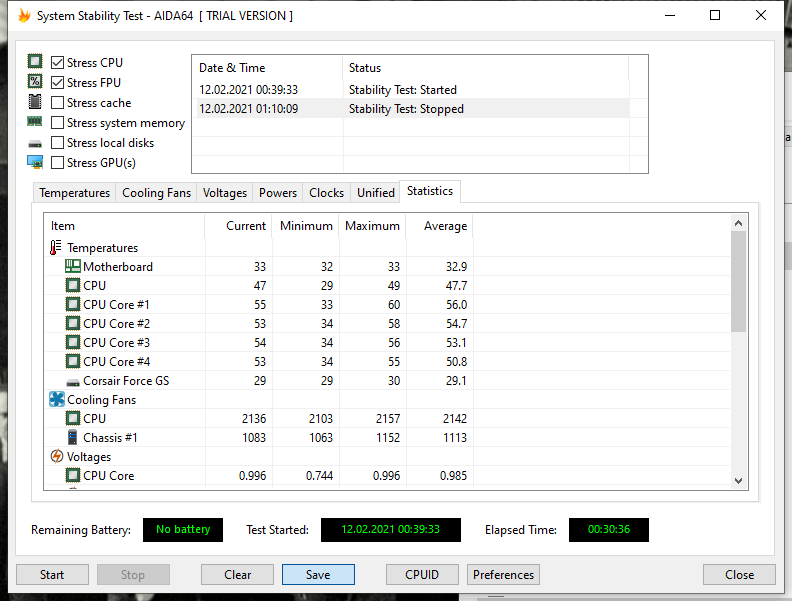The height and width of the screenshot is (601, 792).
Task: Select the Stability Test: Stopped log entry
Action: (x=411, y=109)
